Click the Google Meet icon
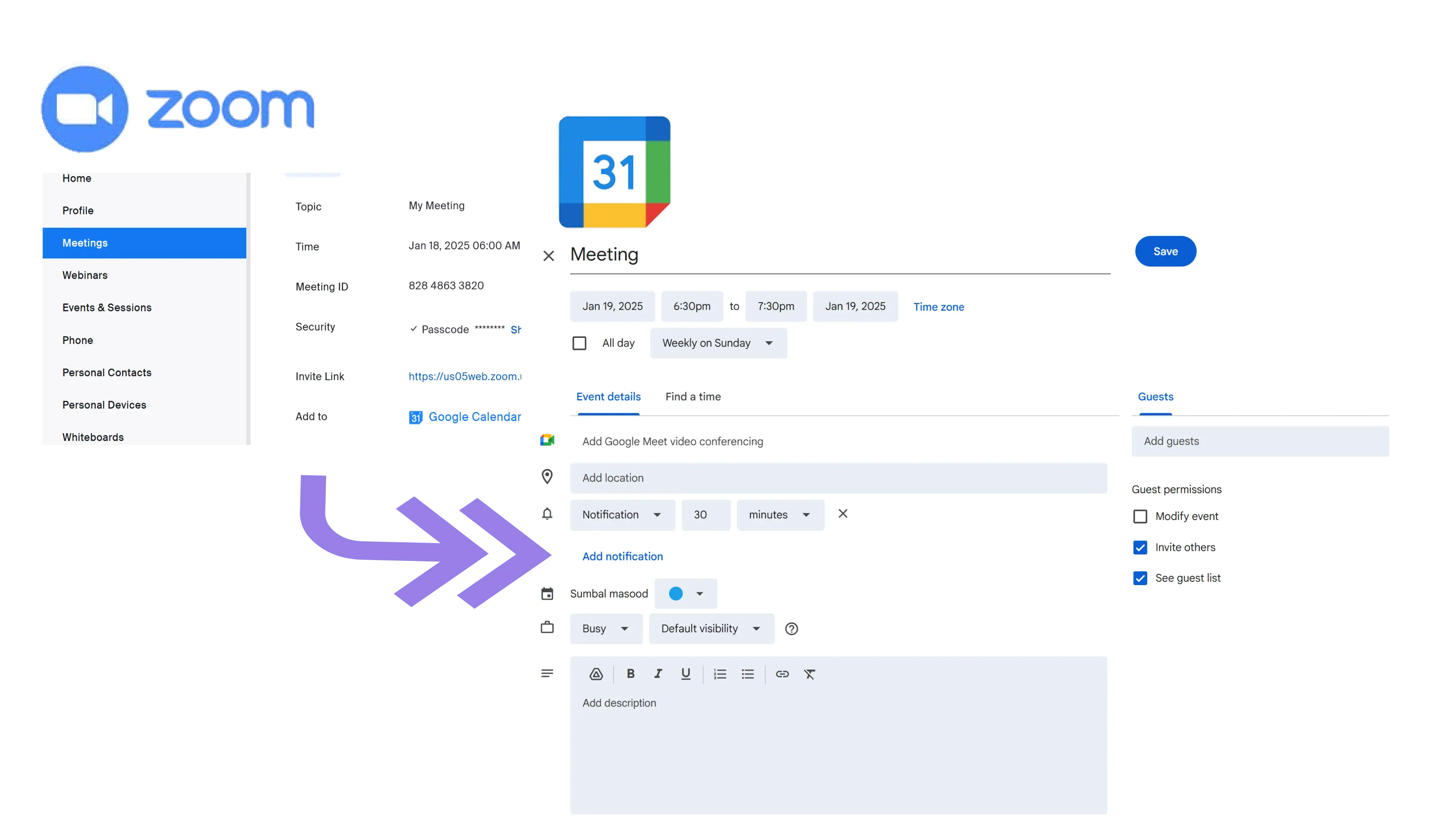The height and width of the screenshot is (829, 1456). coord(547,440)
